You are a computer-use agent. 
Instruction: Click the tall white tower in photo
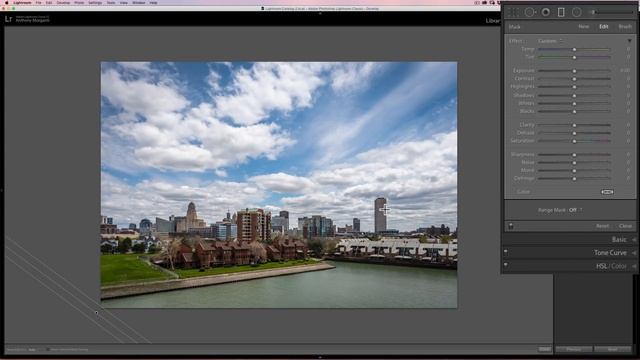380,215
